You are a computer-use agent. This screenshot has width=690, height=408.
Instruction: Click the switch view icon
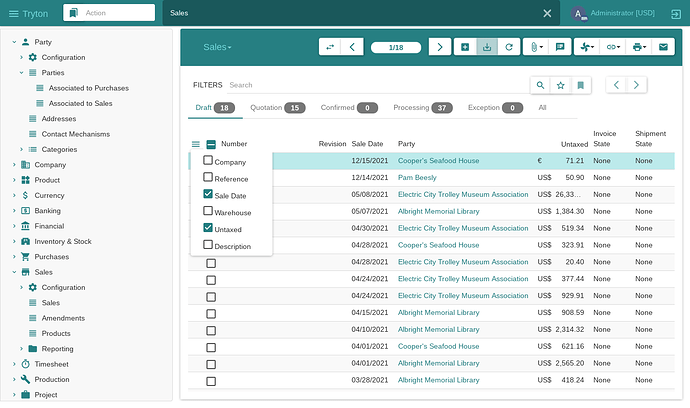pos(330,47)
